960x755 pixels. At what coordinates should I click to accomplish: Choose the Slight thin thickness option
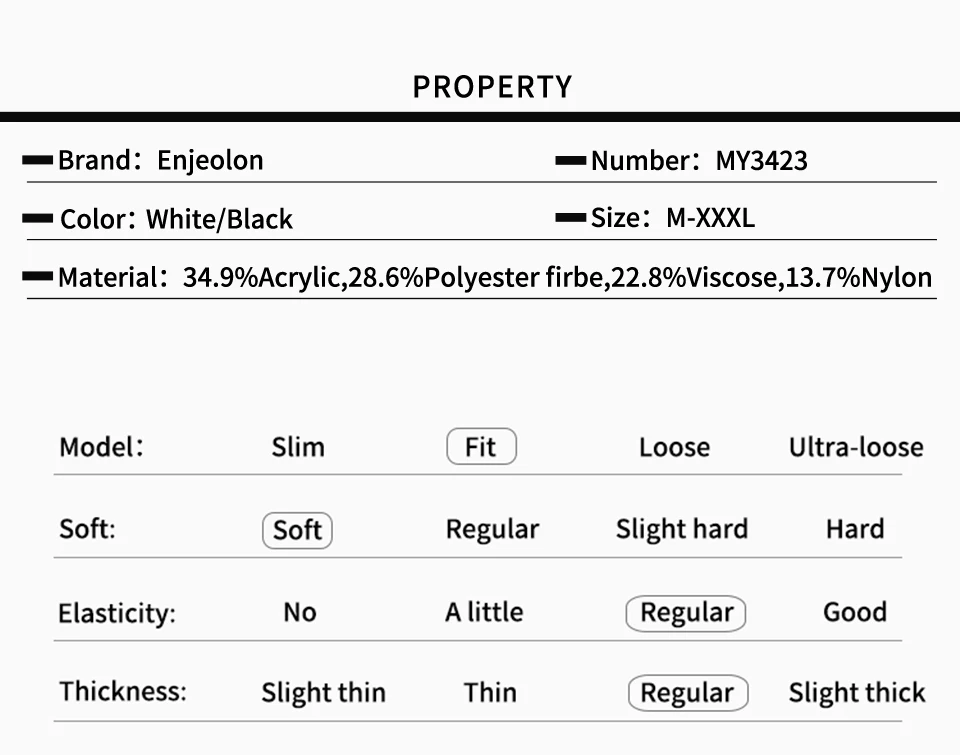[x=323, y=693]
